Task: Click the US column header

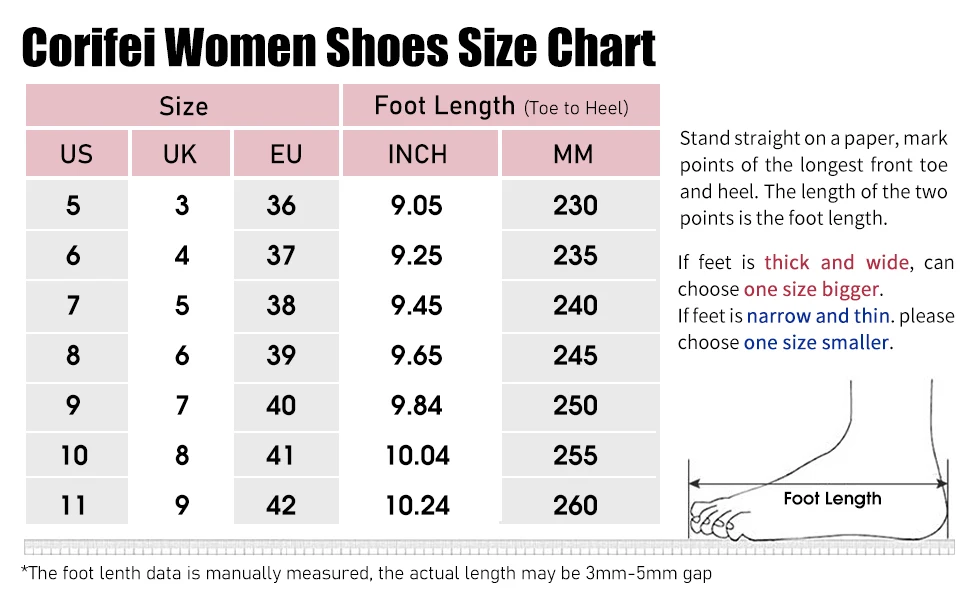Action: pos(77,153)
